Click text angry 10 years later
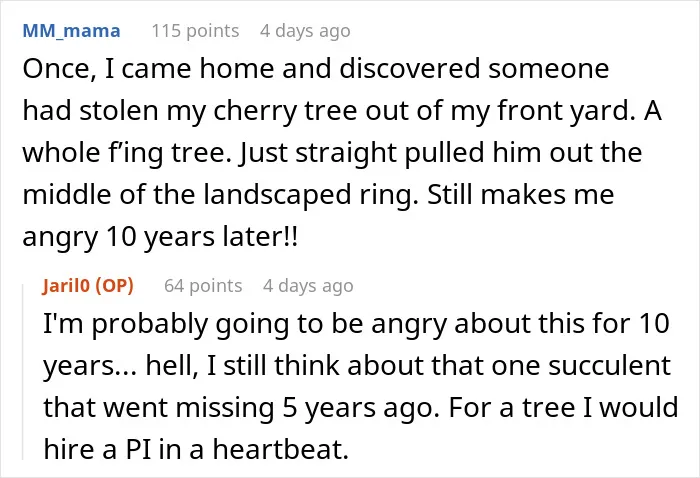 click(x=160, y=237)
